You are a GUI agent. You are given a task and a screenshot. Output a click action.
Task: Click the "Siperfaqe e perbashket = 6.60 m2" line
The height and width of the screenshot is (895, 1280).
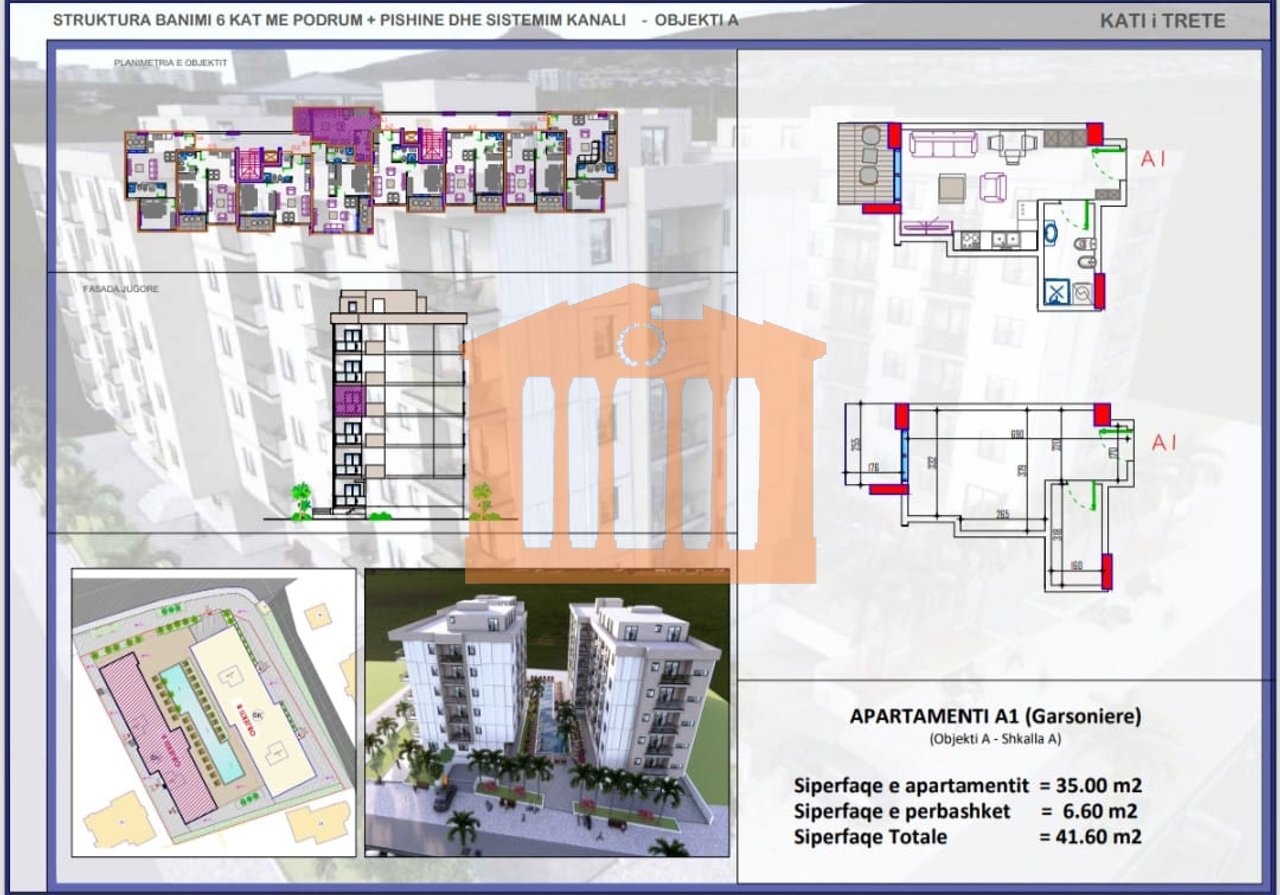[966, 811]
